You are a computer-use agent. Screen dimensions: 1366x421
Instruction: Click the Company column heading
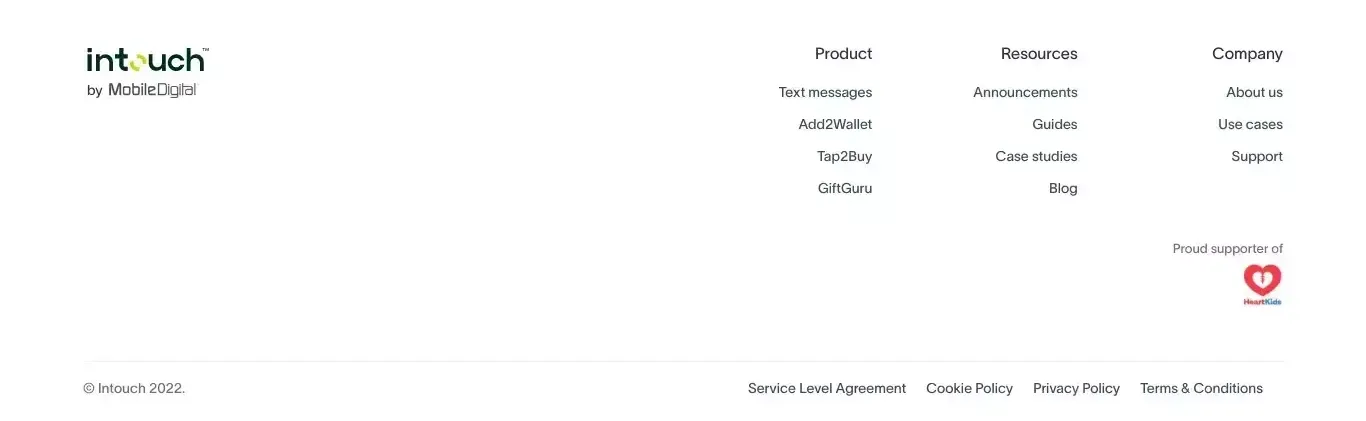tap(1247, 54)
